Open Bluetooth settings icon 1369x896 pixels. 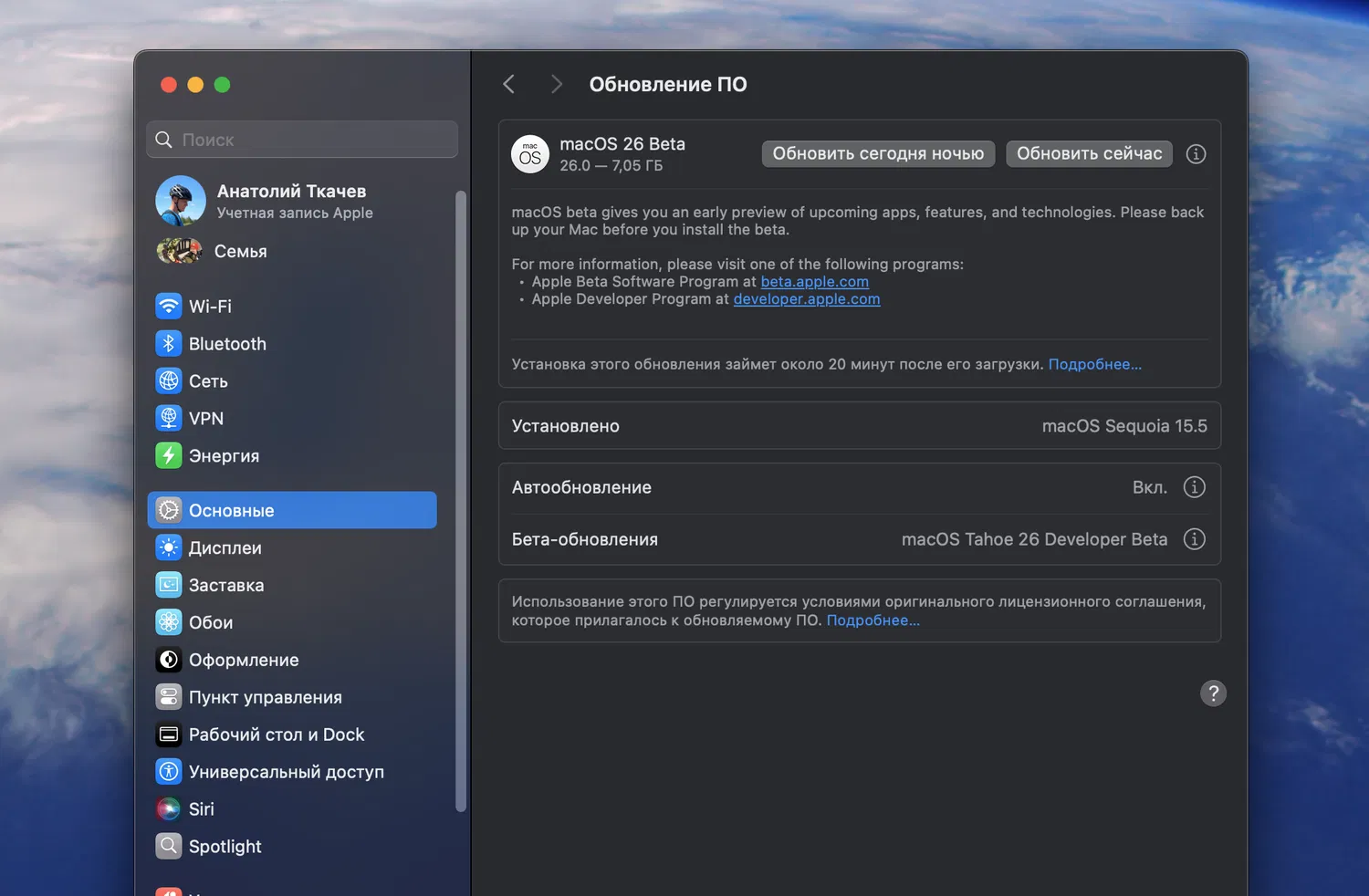point(169,344)
